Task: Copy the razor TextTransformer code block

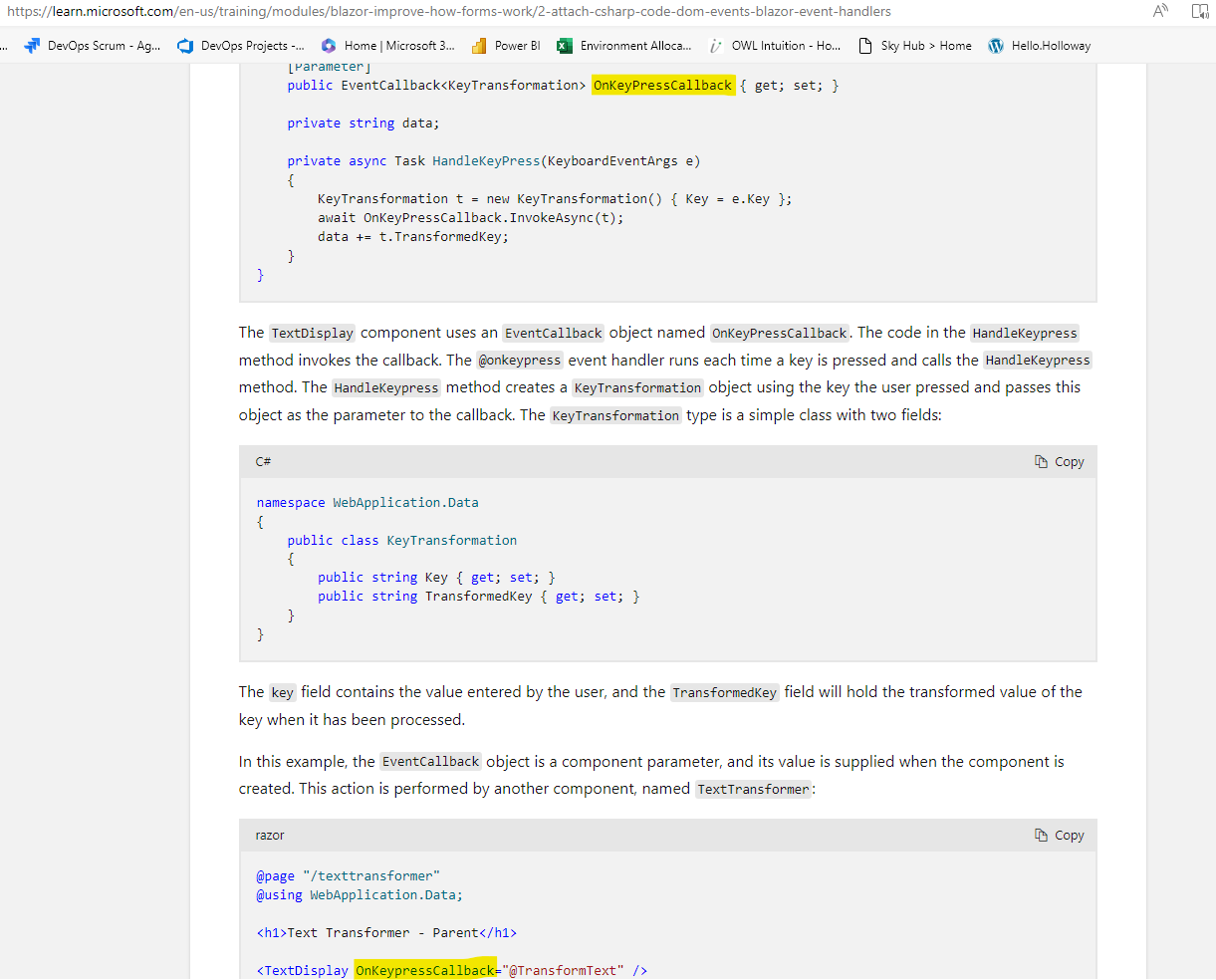Action: pos(1059,835)
